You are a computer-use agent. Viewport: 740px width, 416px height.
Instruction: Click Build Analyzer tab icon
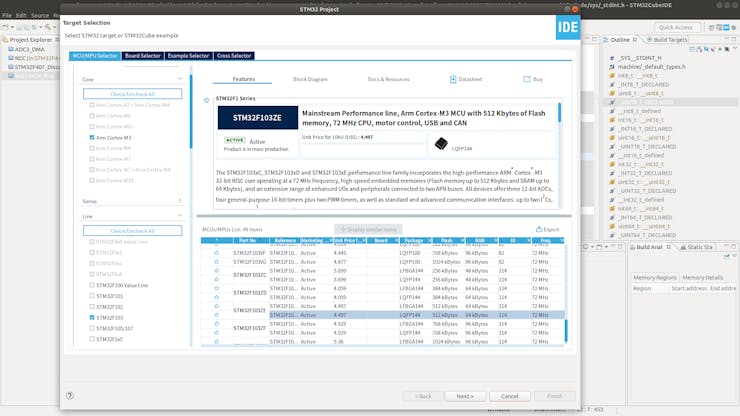[632, 247]
